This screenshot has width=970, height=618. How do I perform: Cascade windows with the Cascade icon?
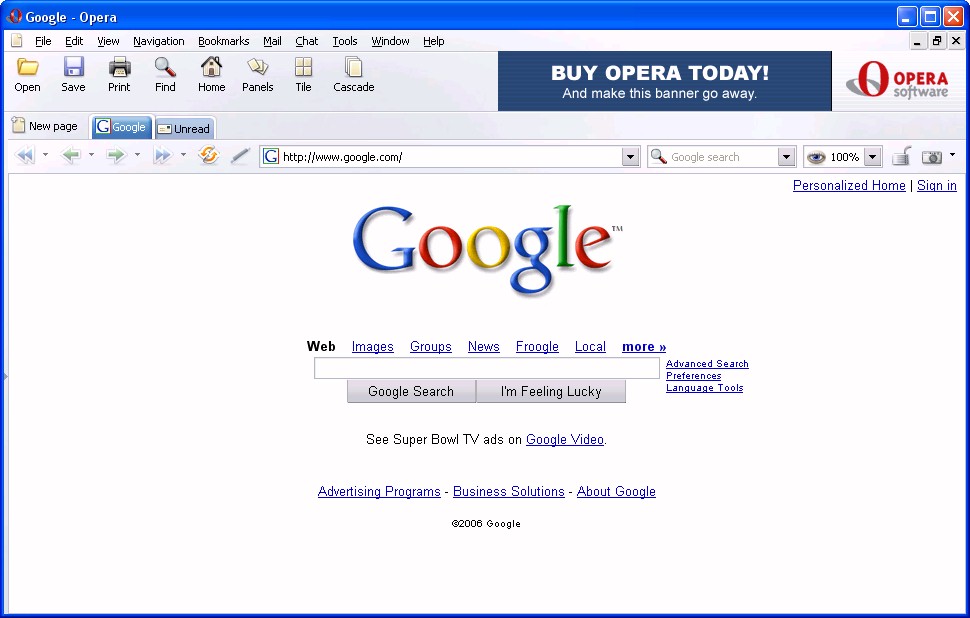(x=353, y=66)
